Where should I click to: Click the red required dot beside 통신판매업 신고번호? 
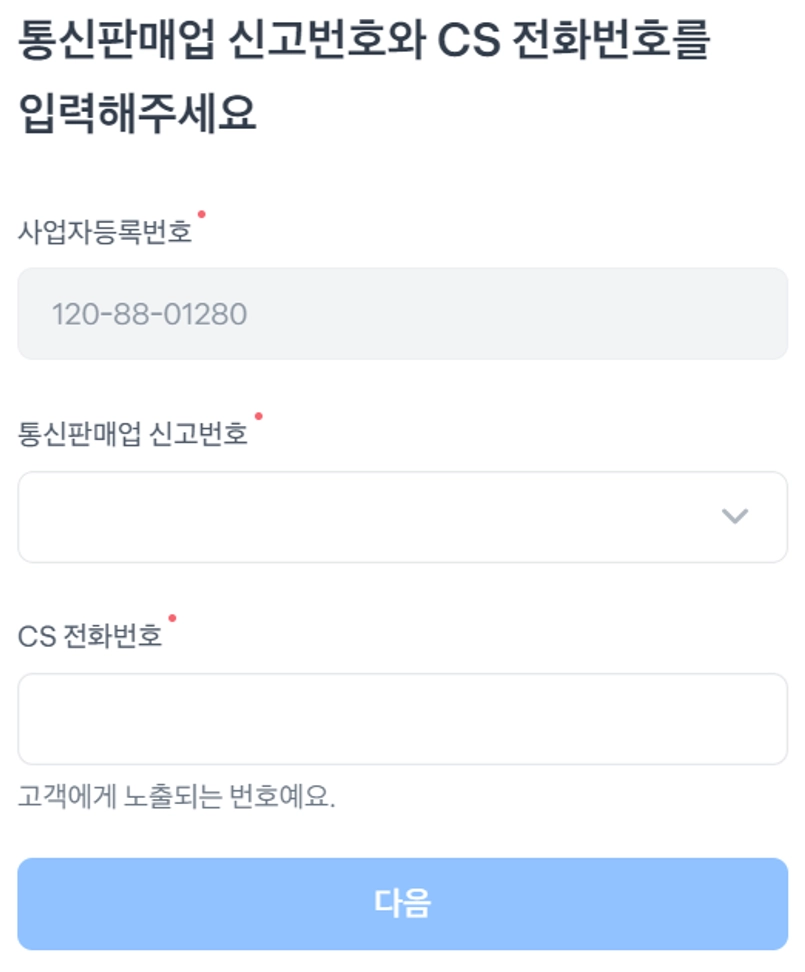(x=258, y=416)
